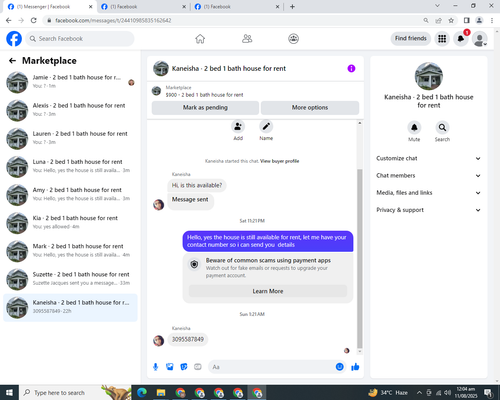The image size is (500, 400).
Task: Mute conversation using bell icon
Action: click(x=414, y=127)
